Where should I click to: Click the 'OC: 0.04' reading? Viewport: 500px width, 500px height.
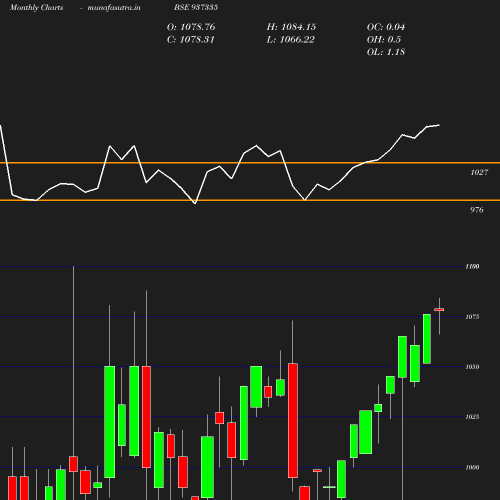coord(386,27)
